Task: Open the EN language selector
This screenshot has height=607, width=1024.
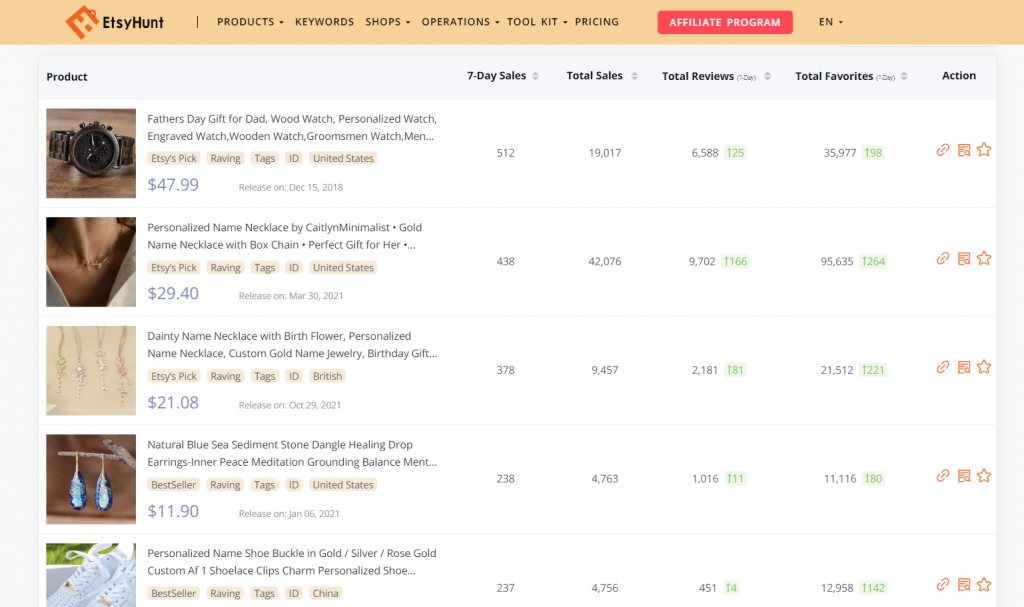Action: pyautogui.click(x=830, y=22)
